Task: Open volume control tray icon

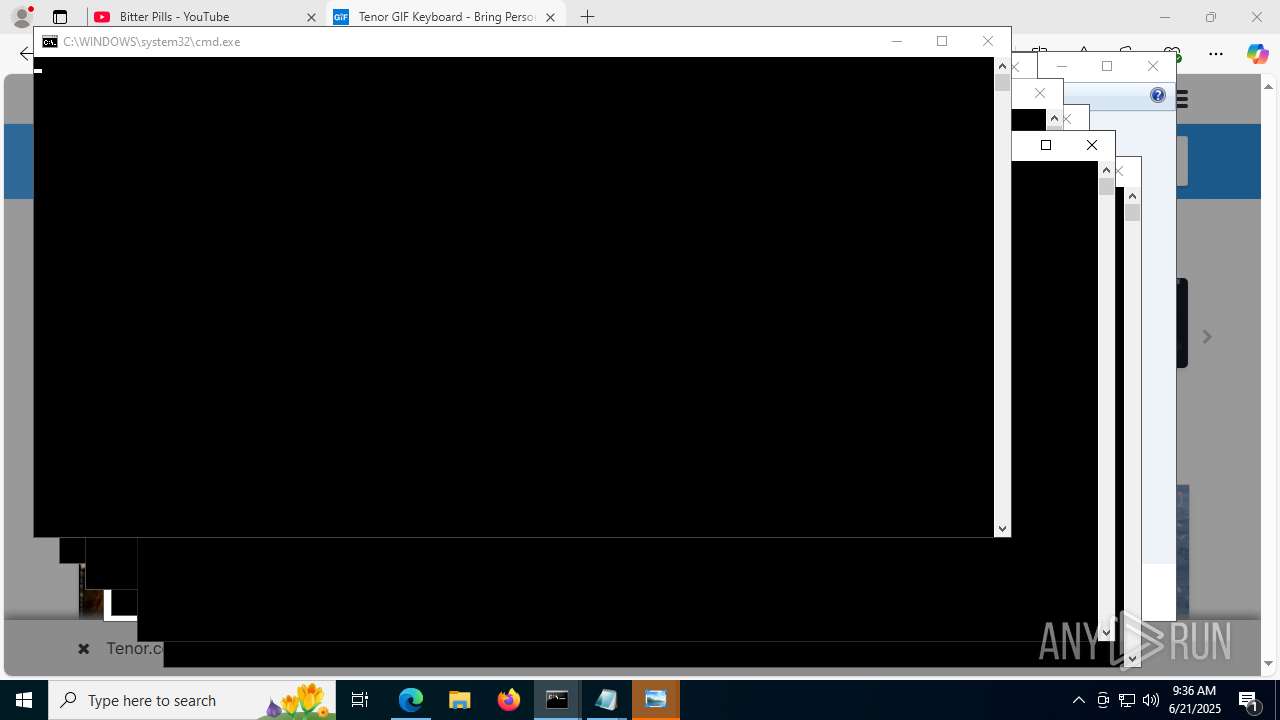Action: tap(1151, 700)
